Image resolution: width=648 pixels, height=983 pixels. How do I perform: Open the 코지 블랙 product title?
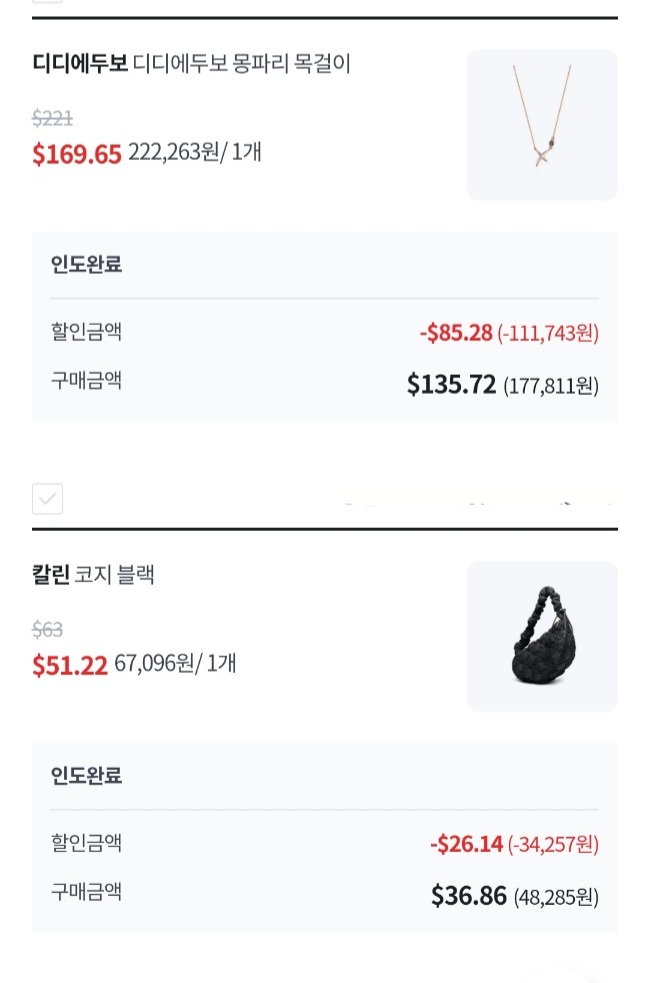(115, 575)
